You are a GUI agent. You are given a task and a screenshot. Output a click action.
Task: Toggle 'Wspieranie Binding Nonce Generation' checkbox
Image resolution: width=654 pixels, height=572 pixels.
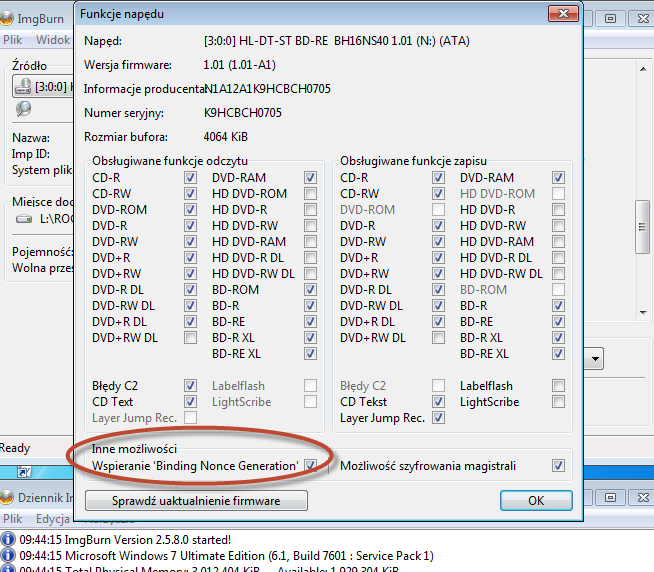pos(310,466)
